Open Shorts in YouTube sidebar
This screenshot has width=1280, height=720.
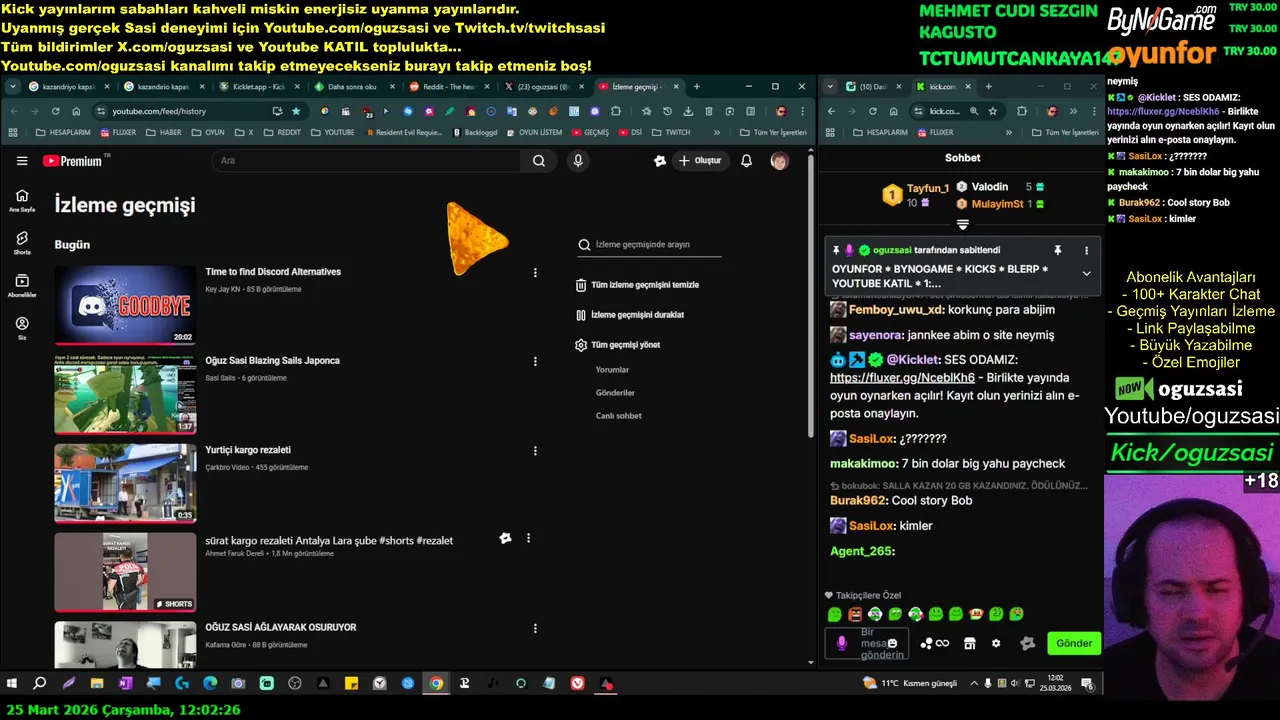pos(22,243)
